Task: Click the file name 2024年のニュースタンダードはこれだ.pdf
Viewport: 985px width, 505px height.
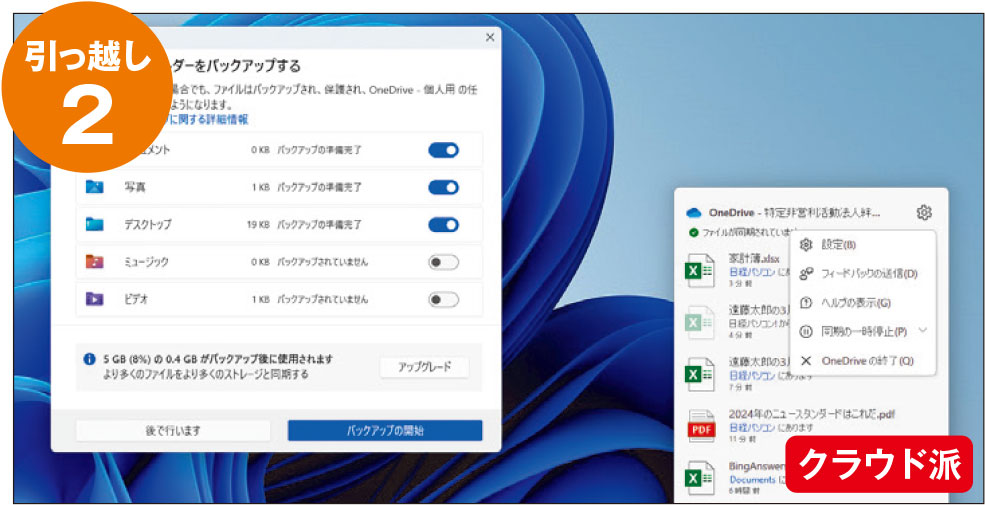Action: (812, 415)
